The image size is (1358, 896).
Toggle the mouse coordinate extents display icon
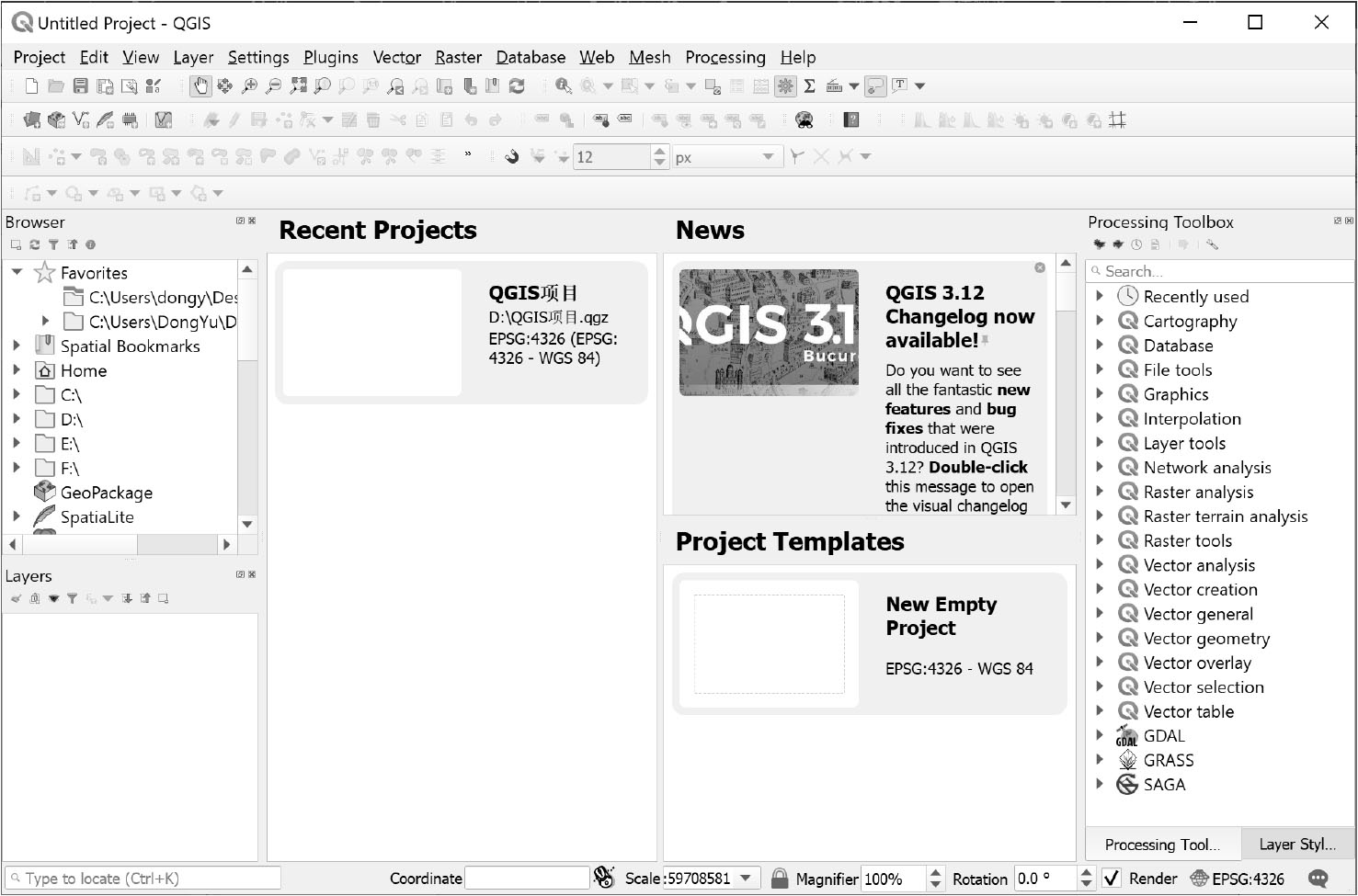click(603, 879)
